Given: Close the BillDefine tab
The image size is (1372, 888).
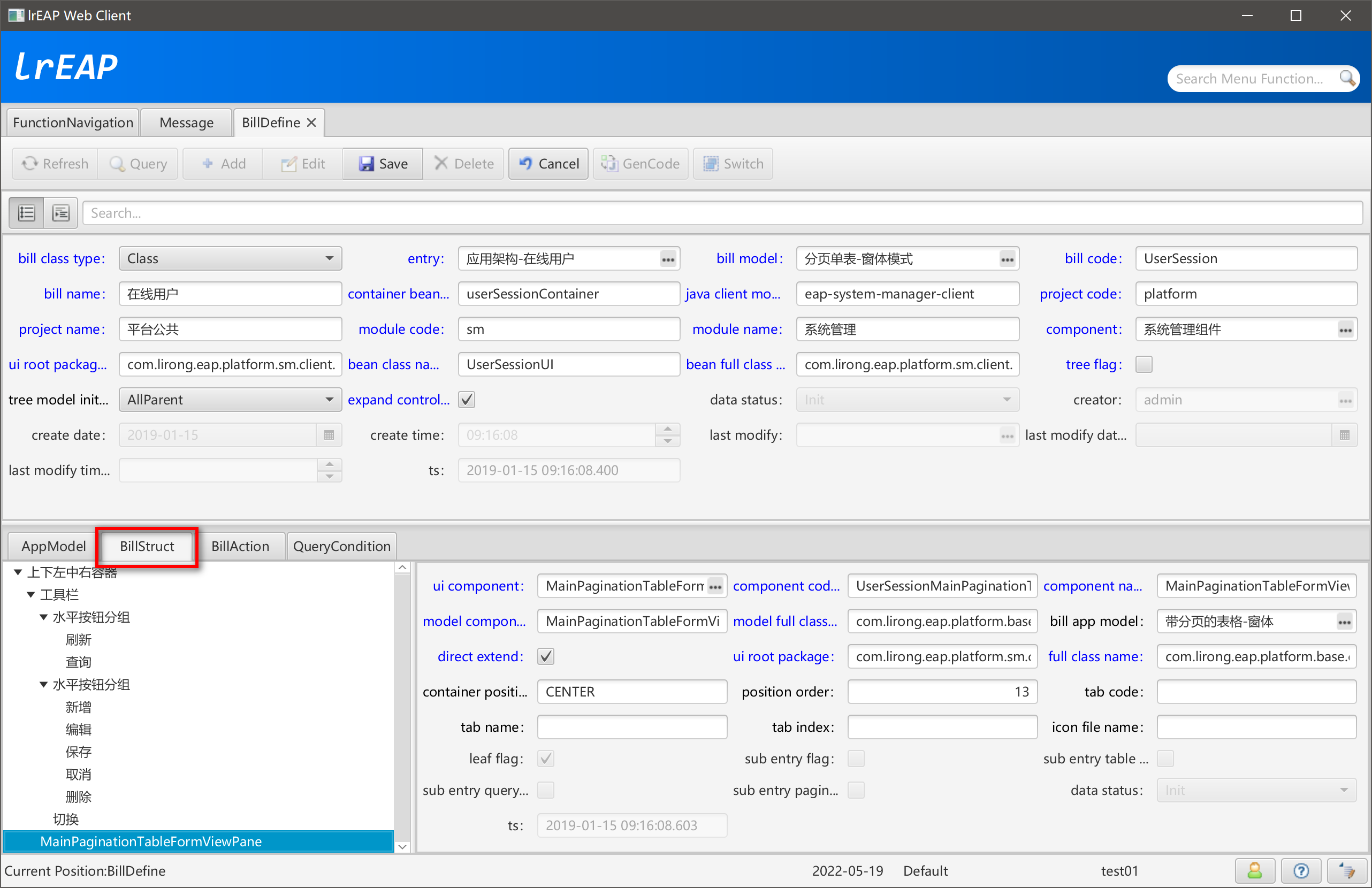Looking at the screenshot, I should [311, 123].
